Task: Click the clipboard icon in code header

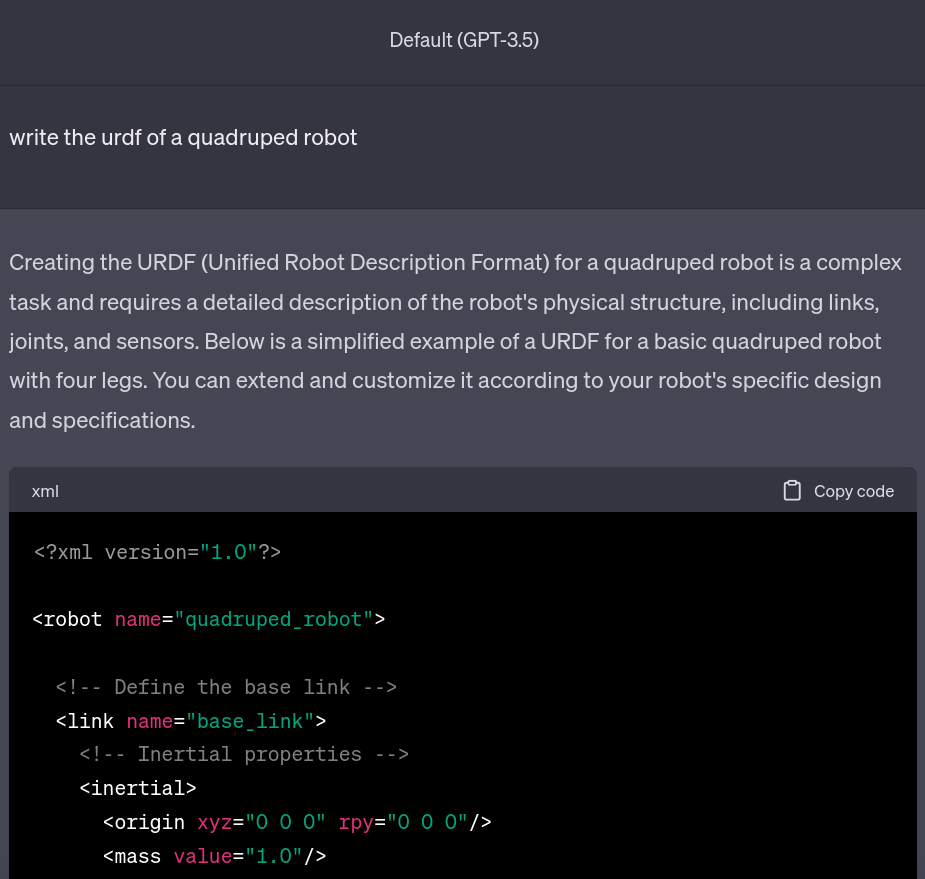Action: [792, 491]
